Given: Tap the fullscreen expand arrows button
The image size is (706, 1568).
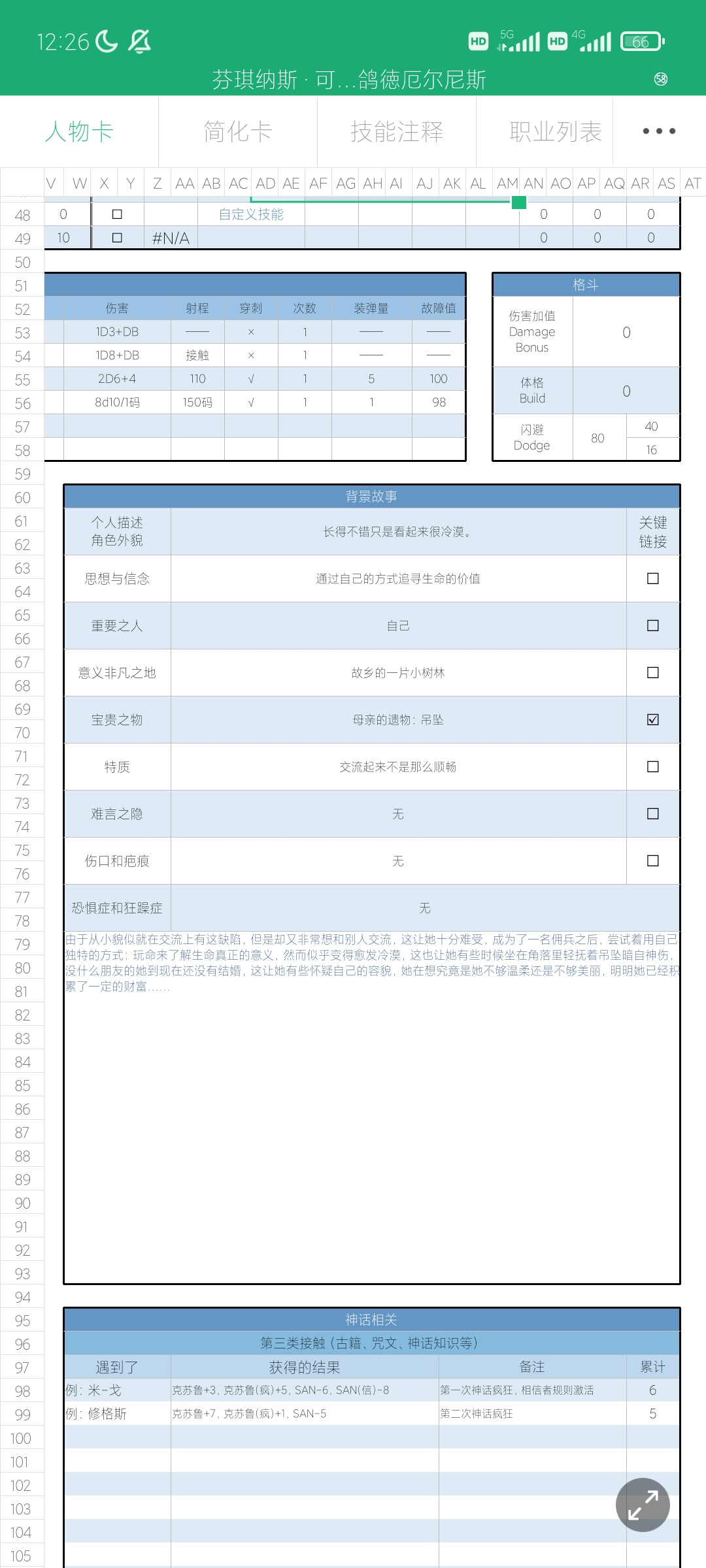Looking at the screenshot, I should tap(643, 1505).
